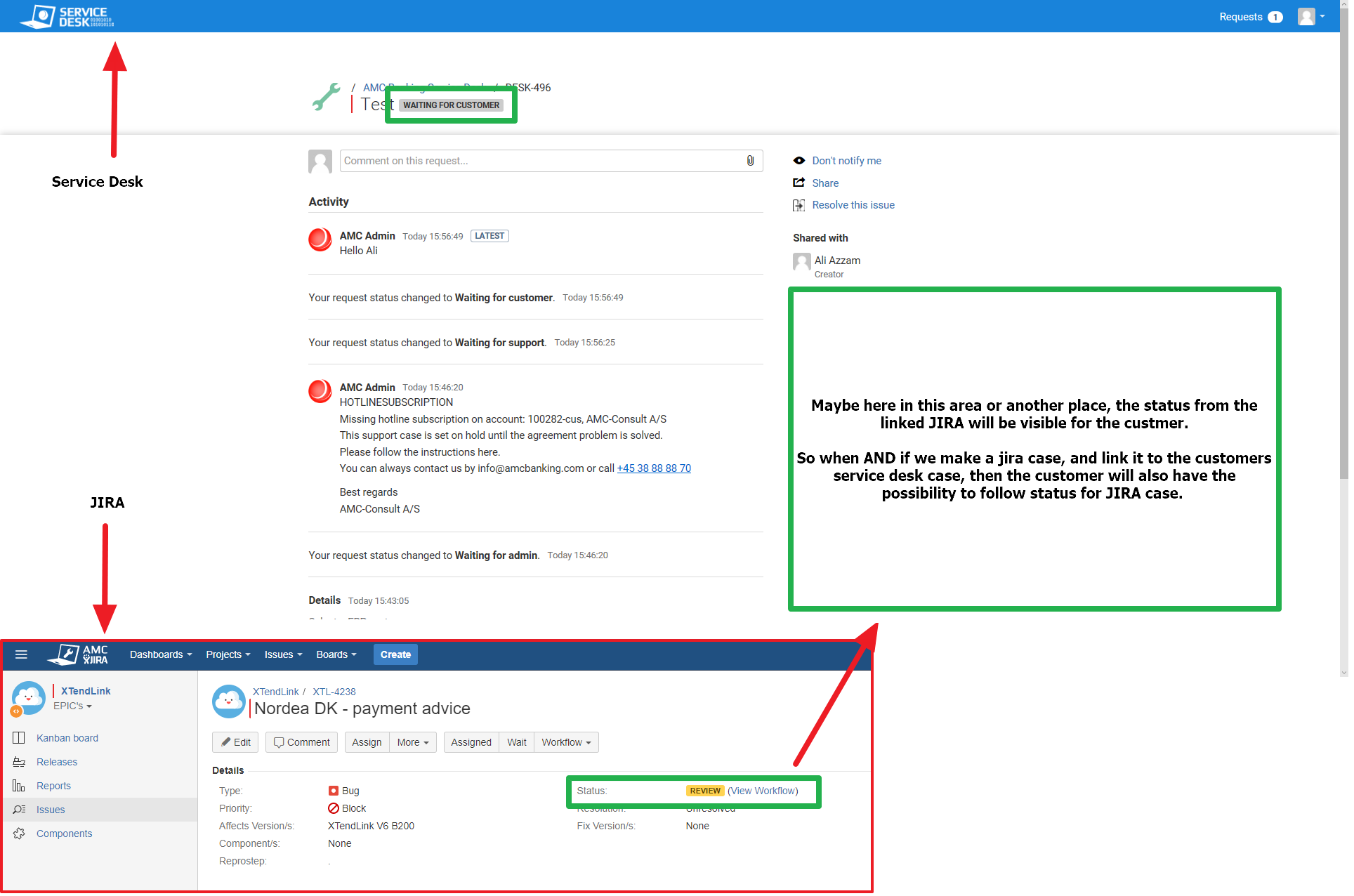
Task: Open the More dropdown on the issue toolbar
Action: [x=412, y=742]
